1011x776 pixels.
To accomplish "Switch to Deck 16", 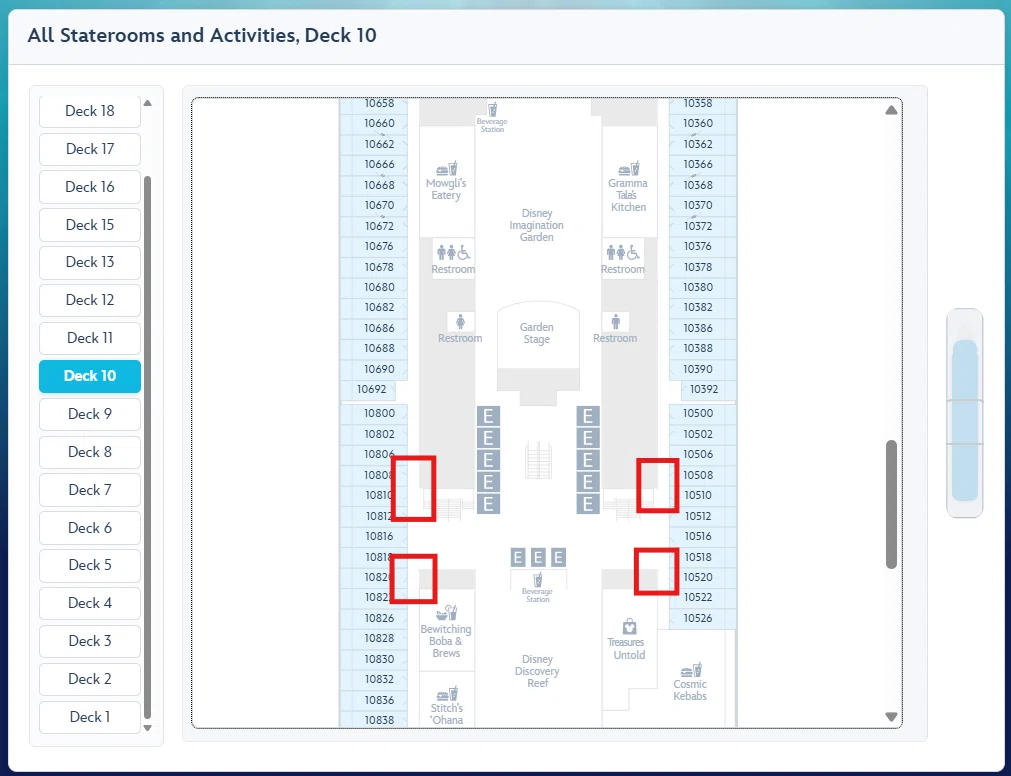I will 90,187.
